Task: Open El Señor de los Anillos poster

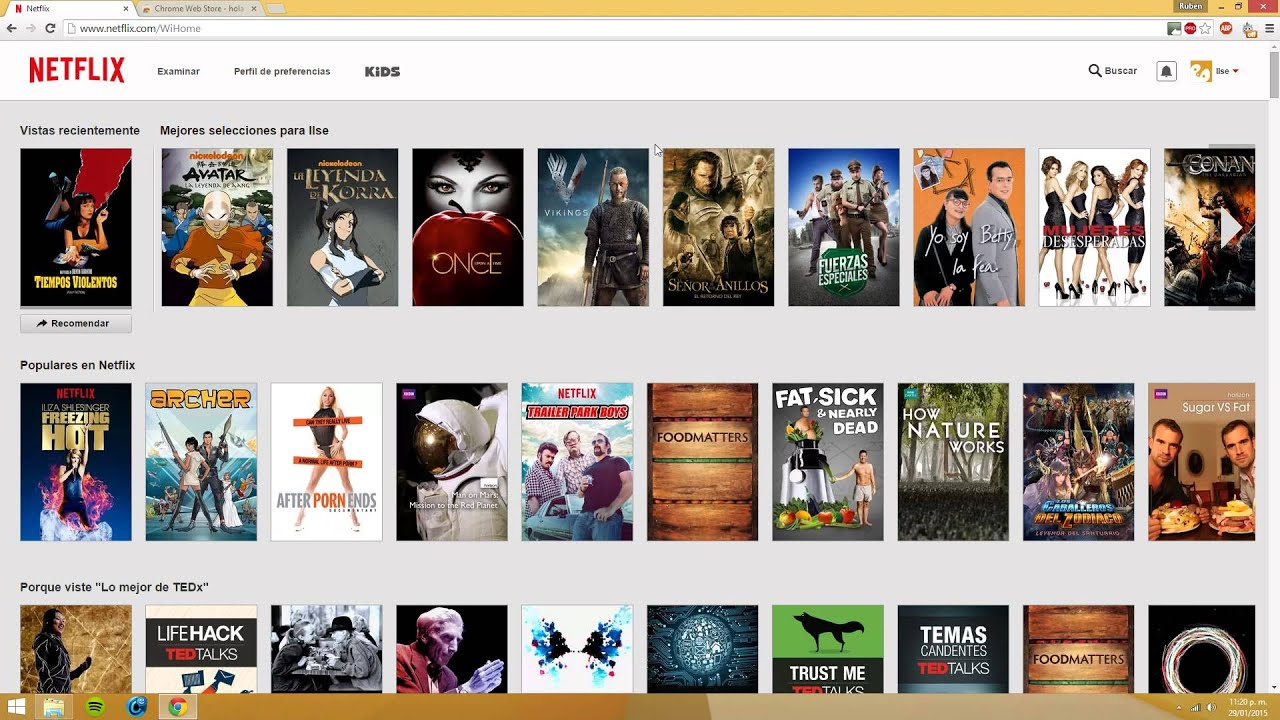Action: pyautogui.click(x=718, y=228)
